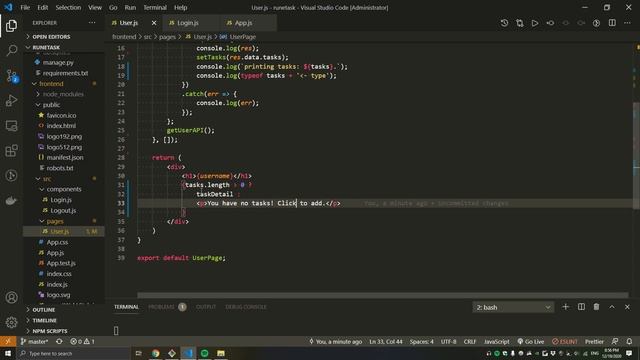
Task: Maximize terminal panel with up chevron
Action: coord(612,307)
